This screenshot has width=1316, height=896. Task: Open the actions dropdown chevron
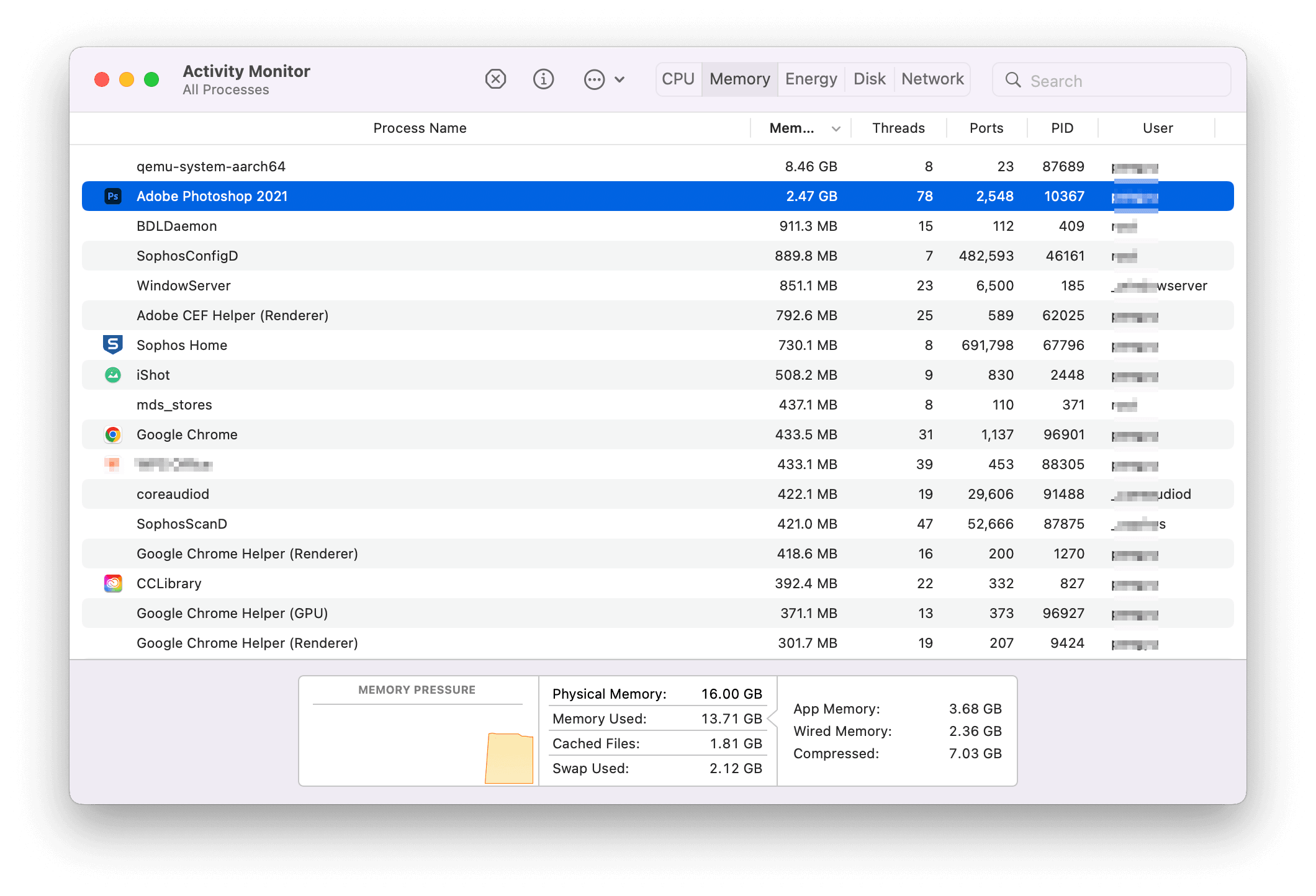click(x=620, y=79)
